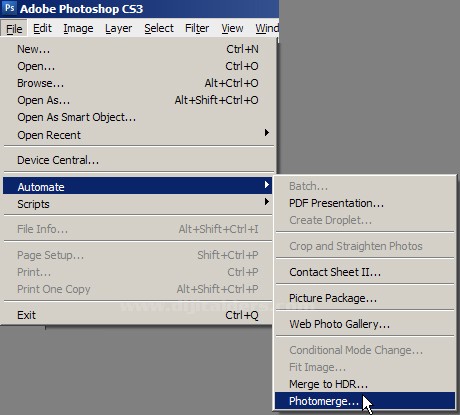Open the Layer menu

118,28
